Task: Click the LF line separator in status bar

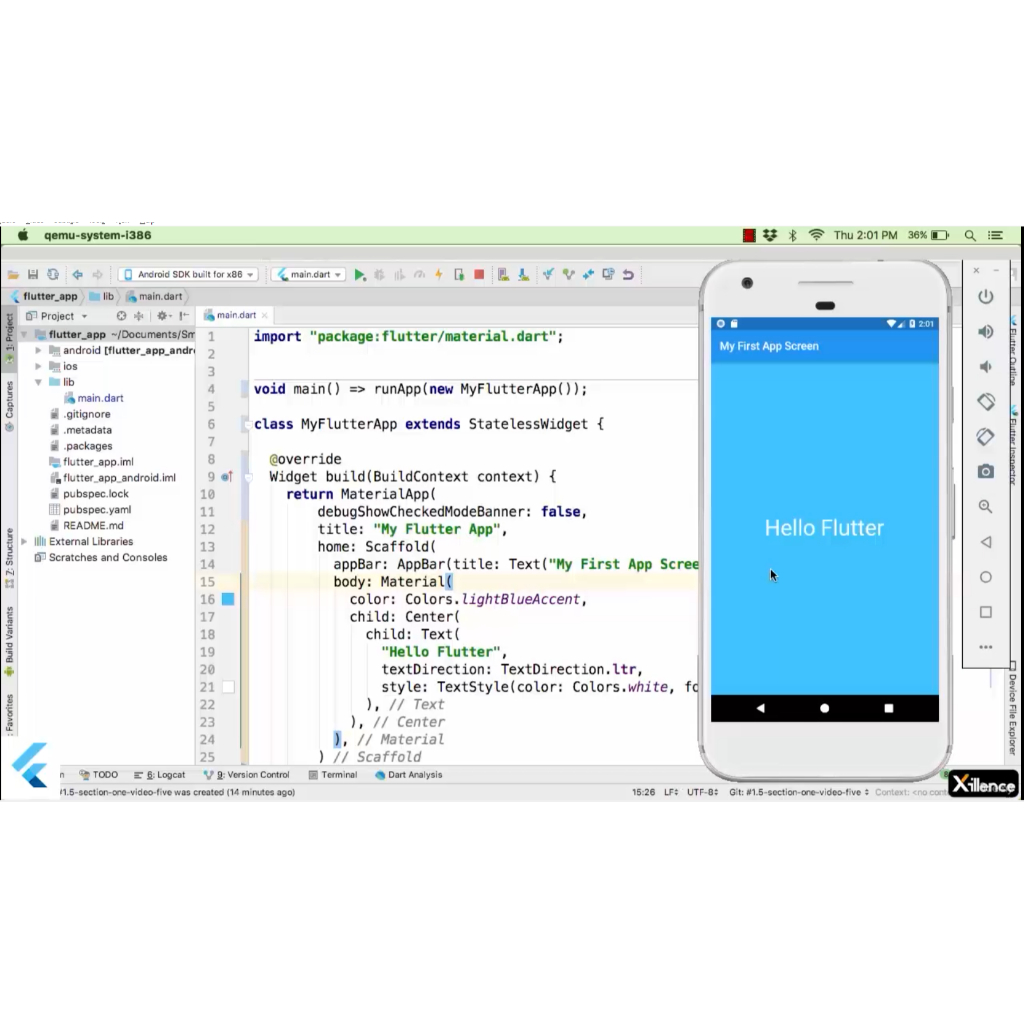Action: pos(671,792)
